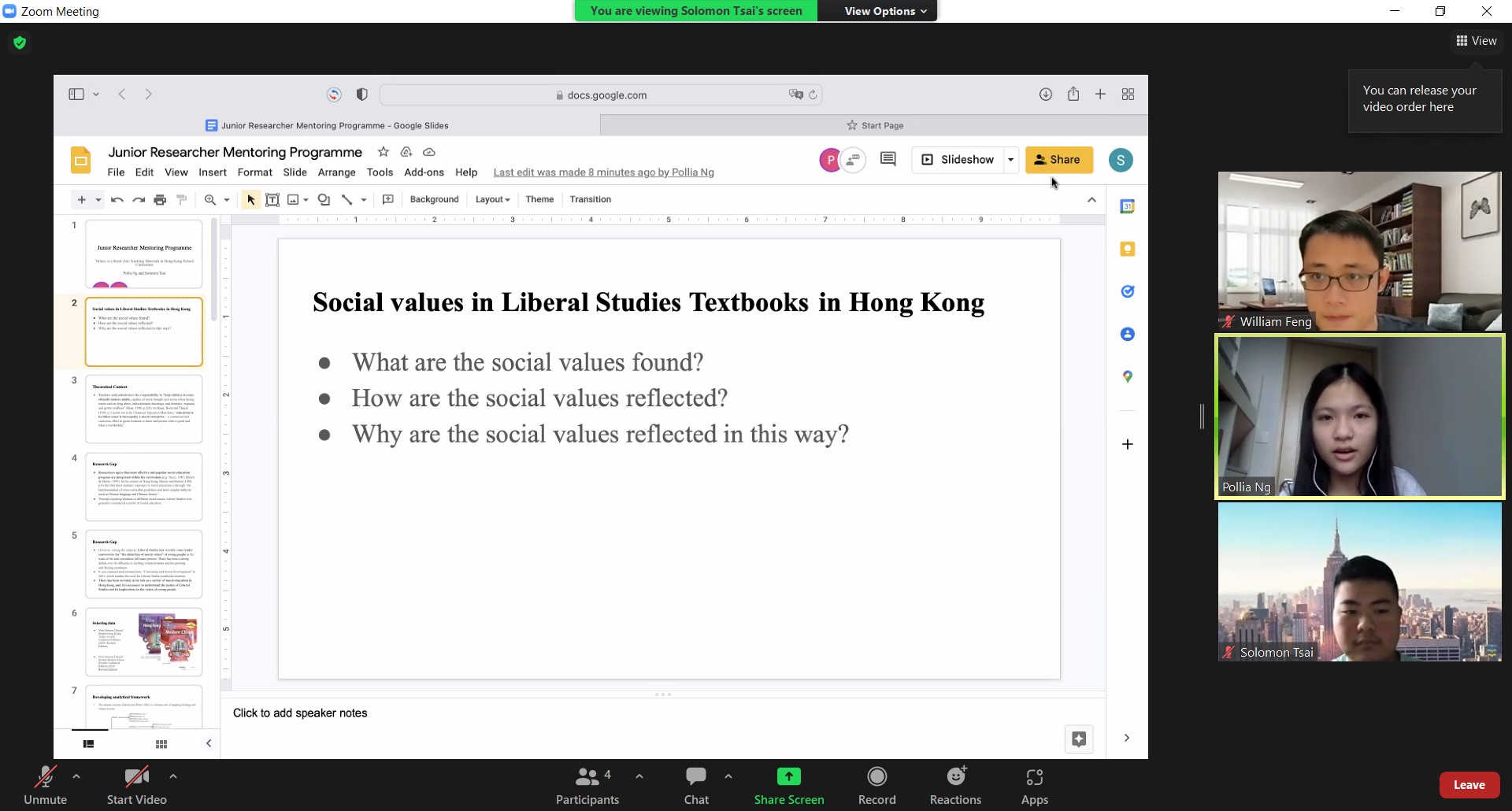This screenshot has width=1512, height=811.
Task: Expand View Options dropdown
Action: pos(885,11)
